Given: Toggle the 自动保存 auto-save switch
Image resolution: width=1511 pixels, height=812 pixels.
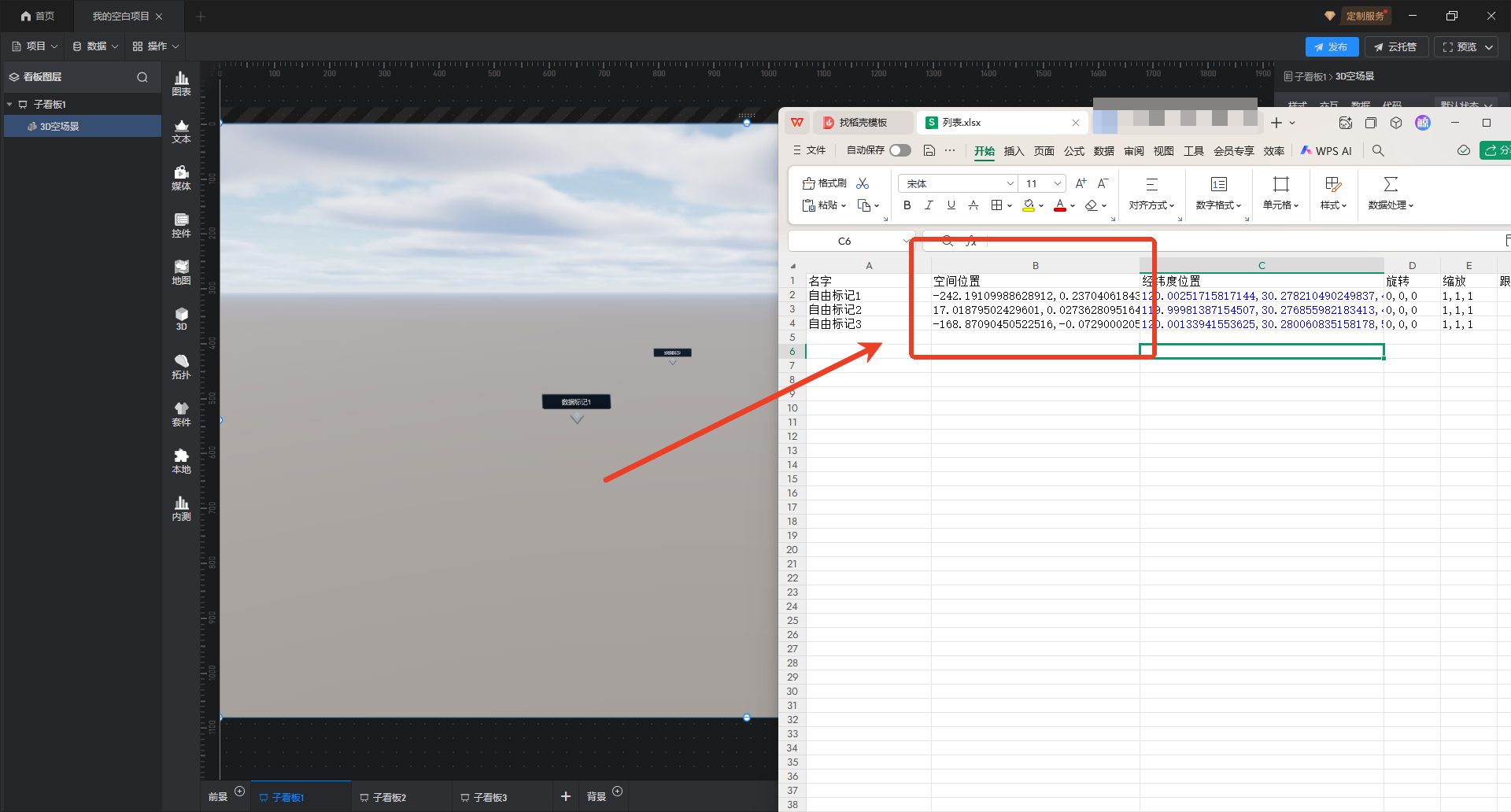Looking at the screenshot, I should coord(900,150).
